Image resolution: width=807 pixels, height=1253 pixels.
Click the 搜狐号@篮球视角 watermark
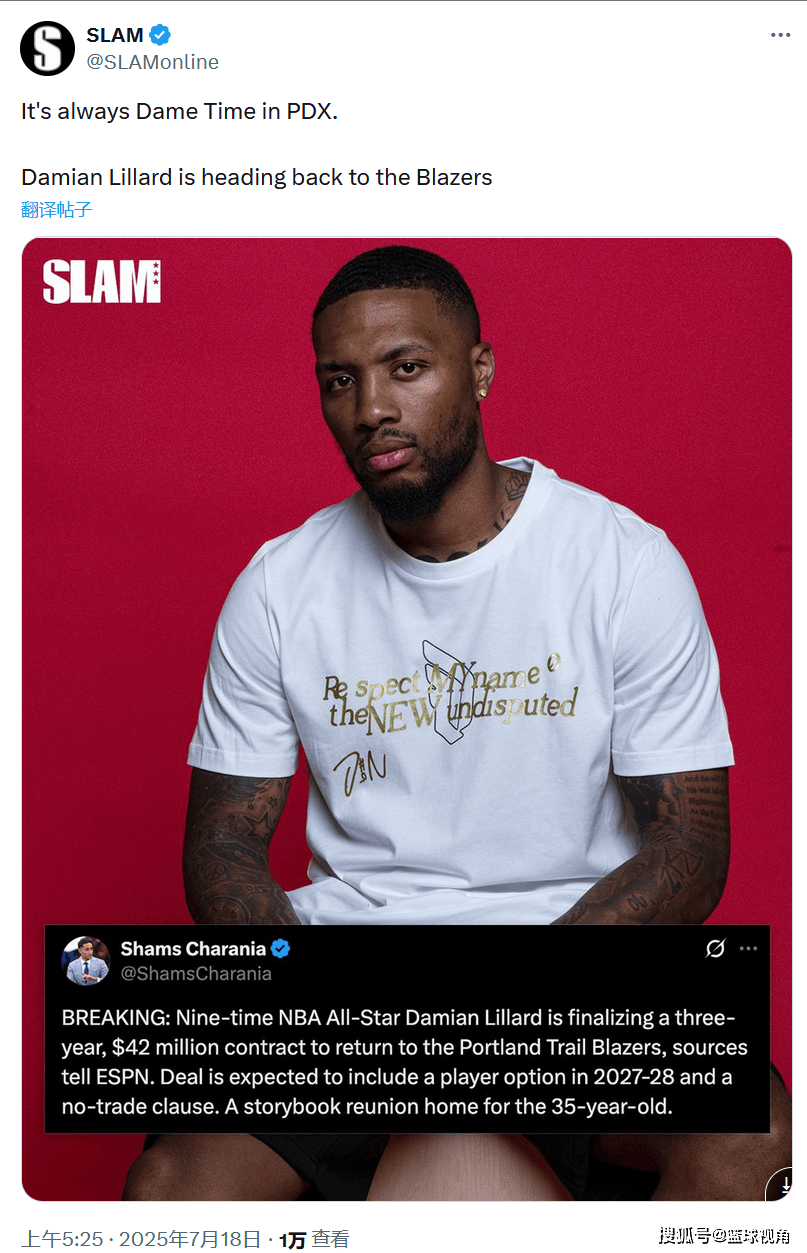coord(725,1236)
